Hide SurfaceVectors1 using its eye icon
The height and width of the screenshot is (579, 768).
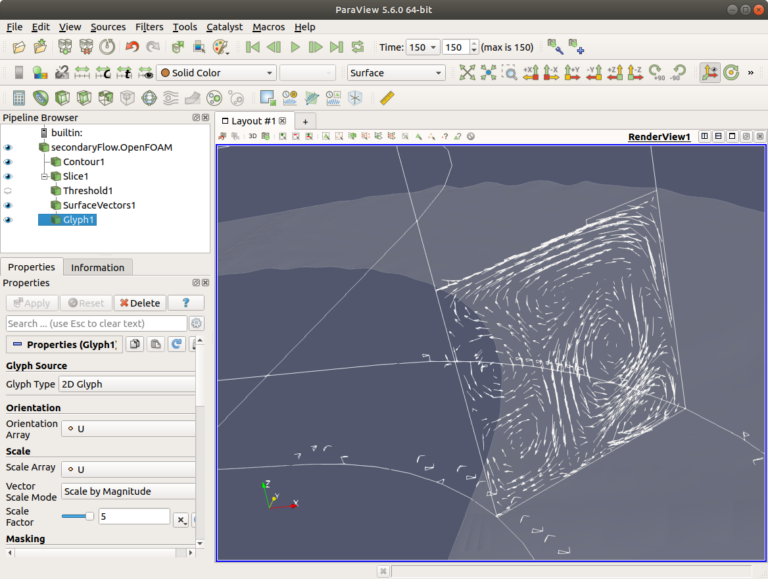click(8, 205)
